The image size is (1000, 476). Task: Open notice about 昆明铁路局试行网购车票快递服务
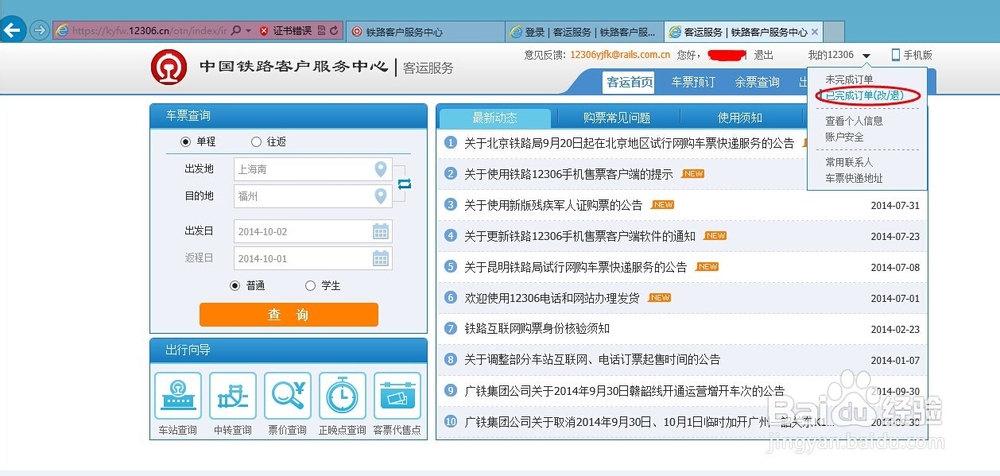576,267
